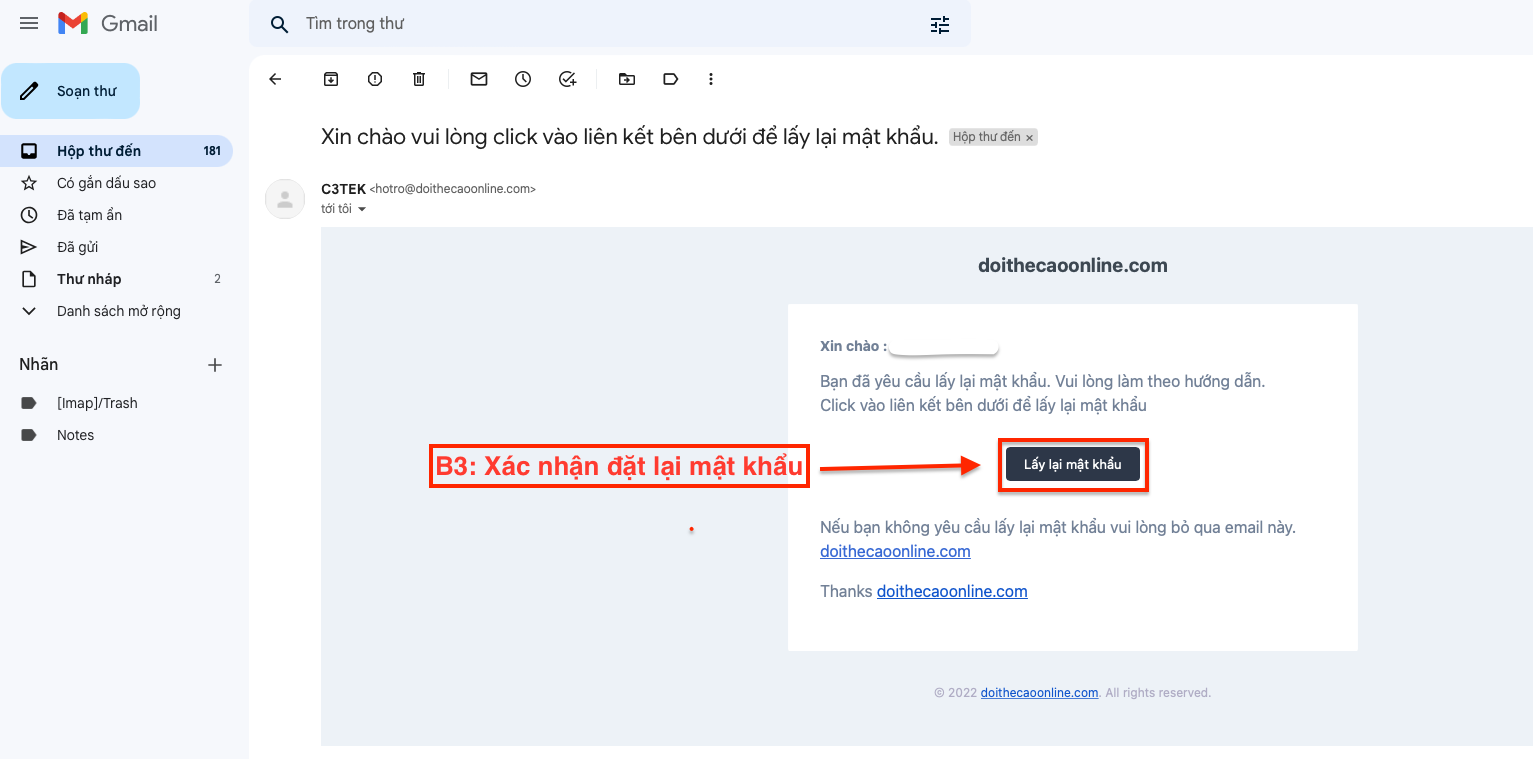
Task: Open more options three-dot menu
Action: [x=711, y=79]
